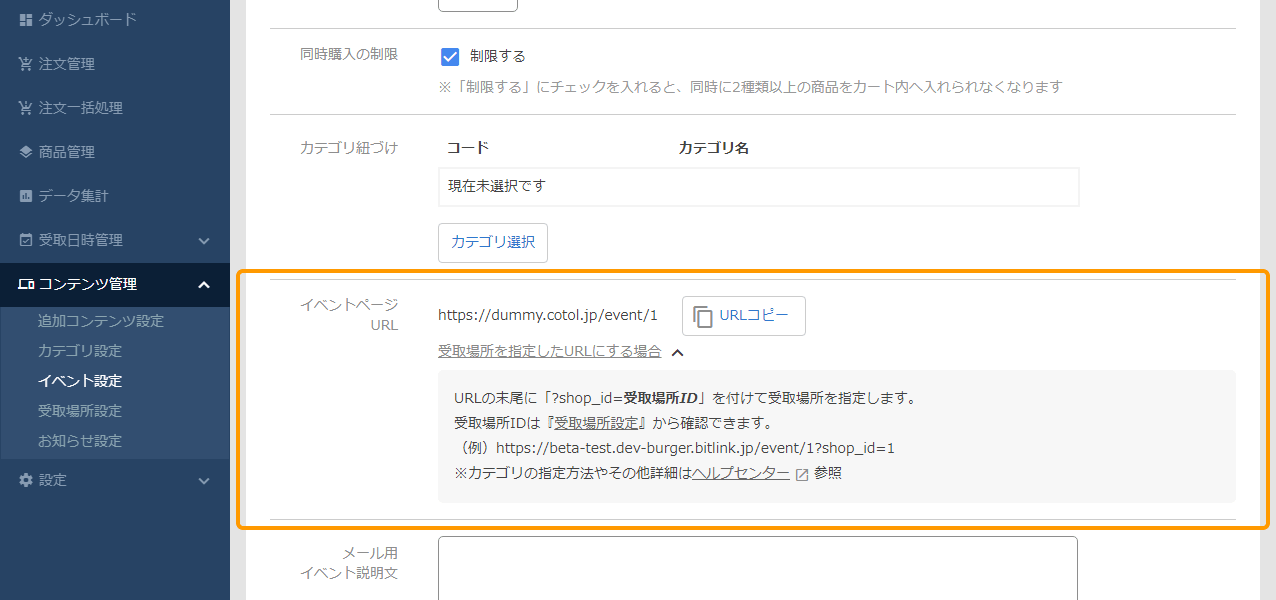Image resolution: width=1276 pixels, height=600 pixels.
Task: Click the layers icon beside 商品管理
Action: coord(26,152)
